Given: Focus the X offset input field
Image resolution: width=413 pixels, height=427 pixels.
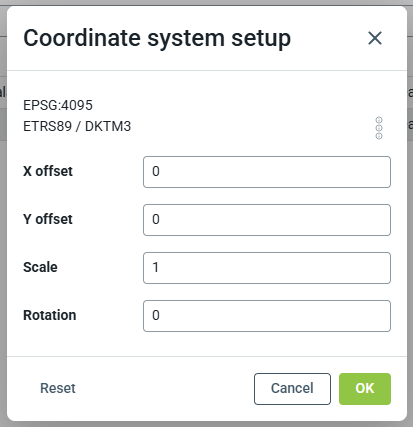Looking at the screenshot, I should pyautogui.click(x=267, y=172).
